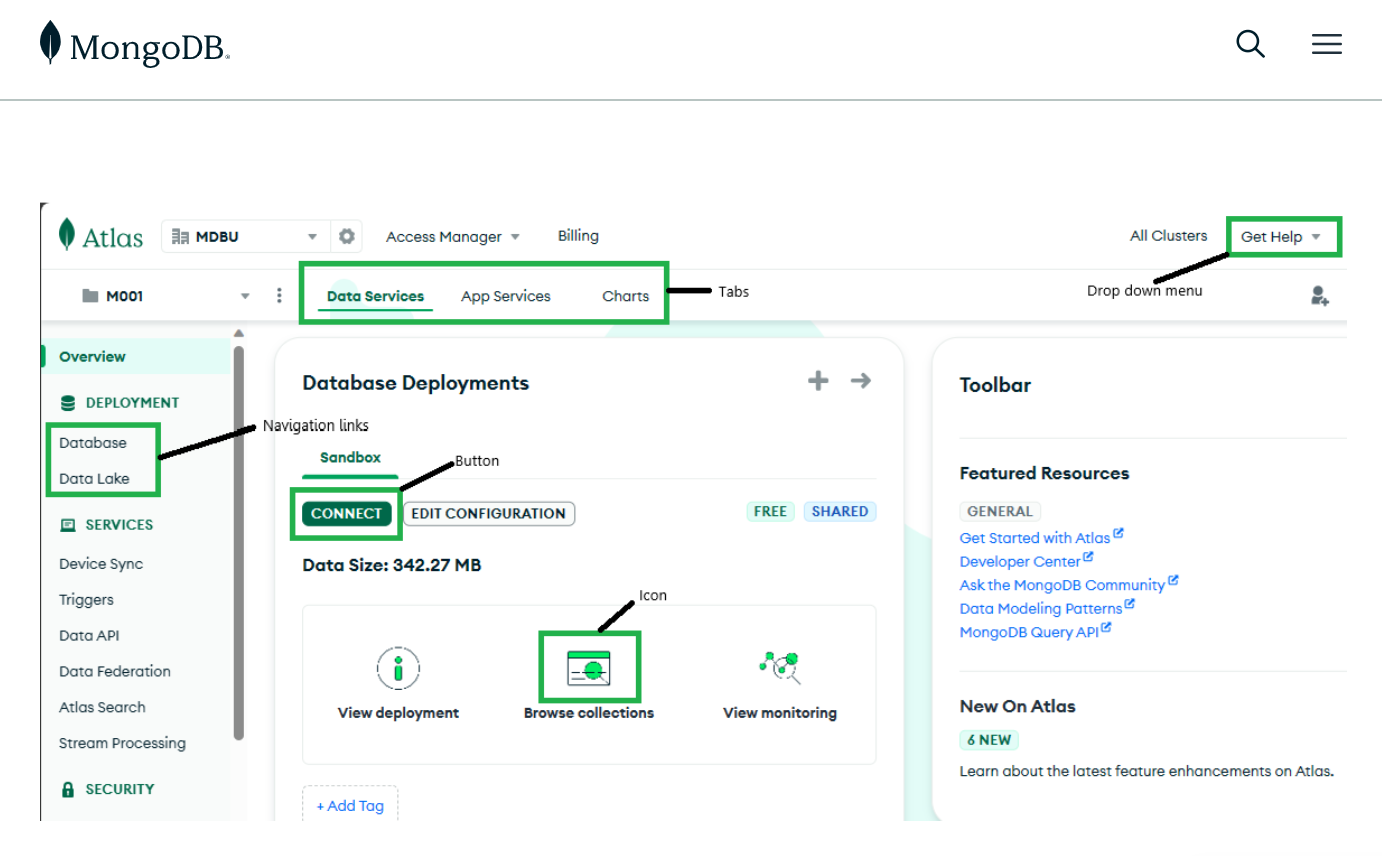Click the CONNECT button
1382x856 pixels.
(x=347, y=513)
